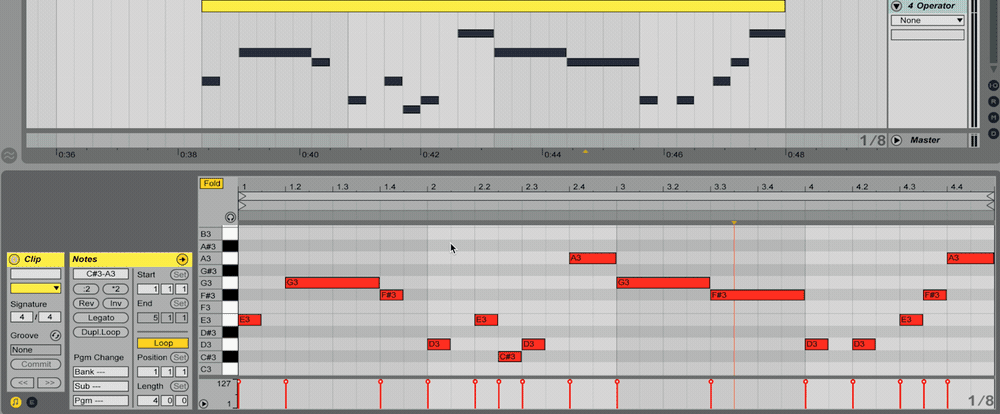Click the Dupl.Loop button
1000x414 pixels.
(101, 332)
